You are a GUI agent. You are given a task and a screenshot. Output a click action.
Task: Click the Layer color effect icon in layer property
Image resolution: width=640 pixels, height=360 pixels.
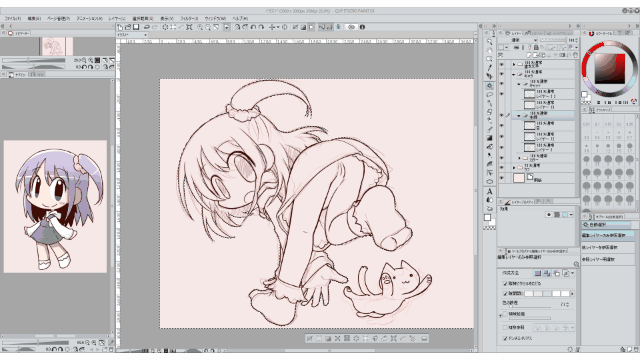click(564, 214)
